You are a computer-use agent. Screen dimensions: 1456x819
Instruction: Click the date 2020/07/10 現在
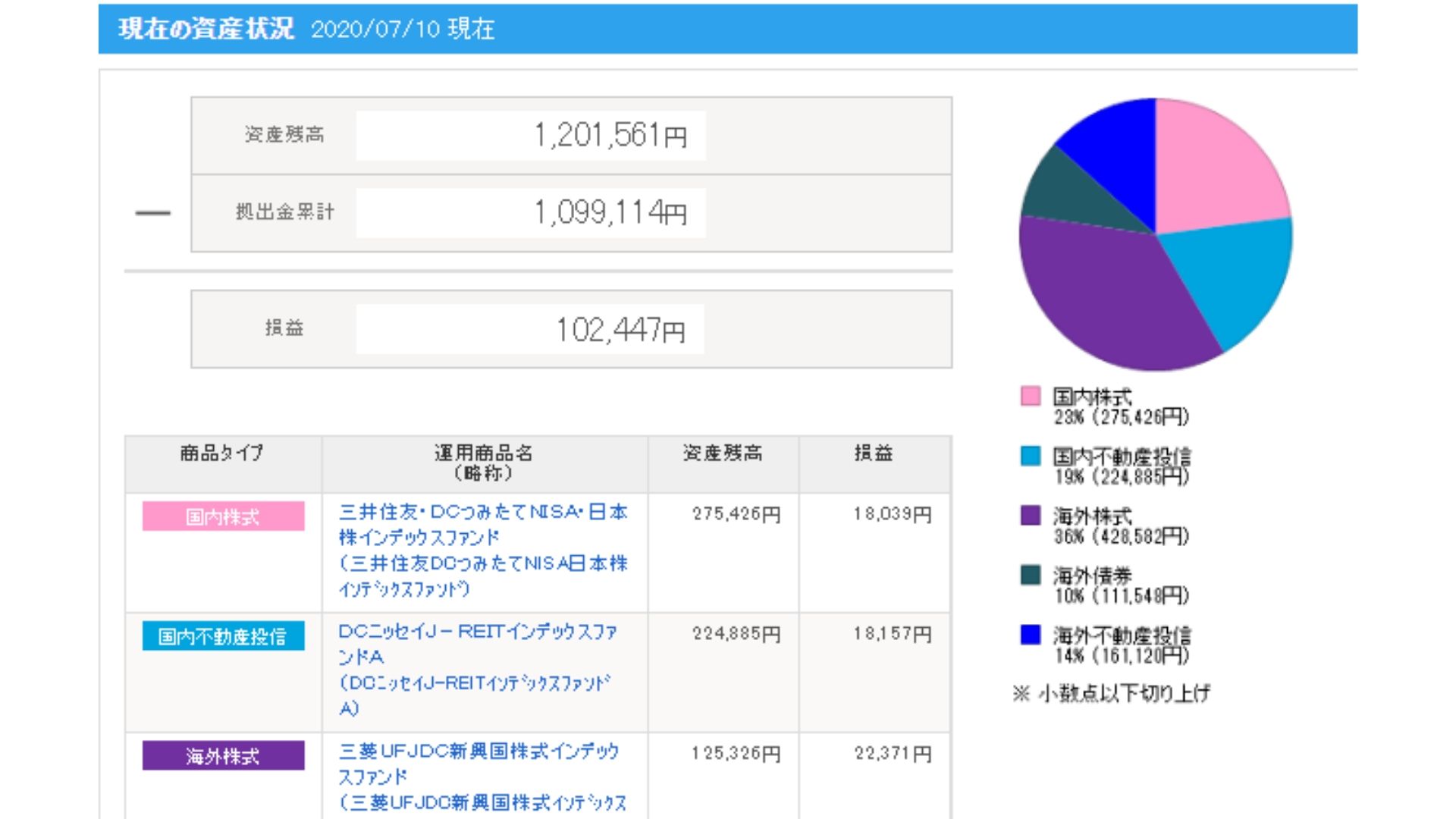(403, 30)
